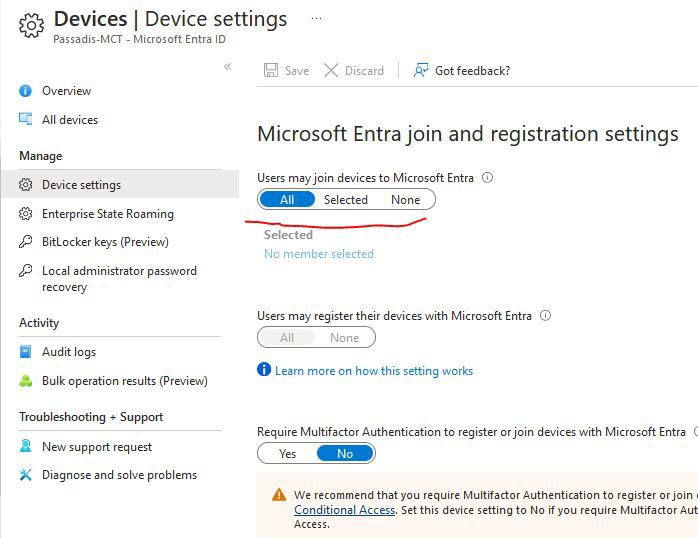Screen dimensions: 698x538
Task: Open 'Learn more on how this setting works'
Action: coord(373,371)
